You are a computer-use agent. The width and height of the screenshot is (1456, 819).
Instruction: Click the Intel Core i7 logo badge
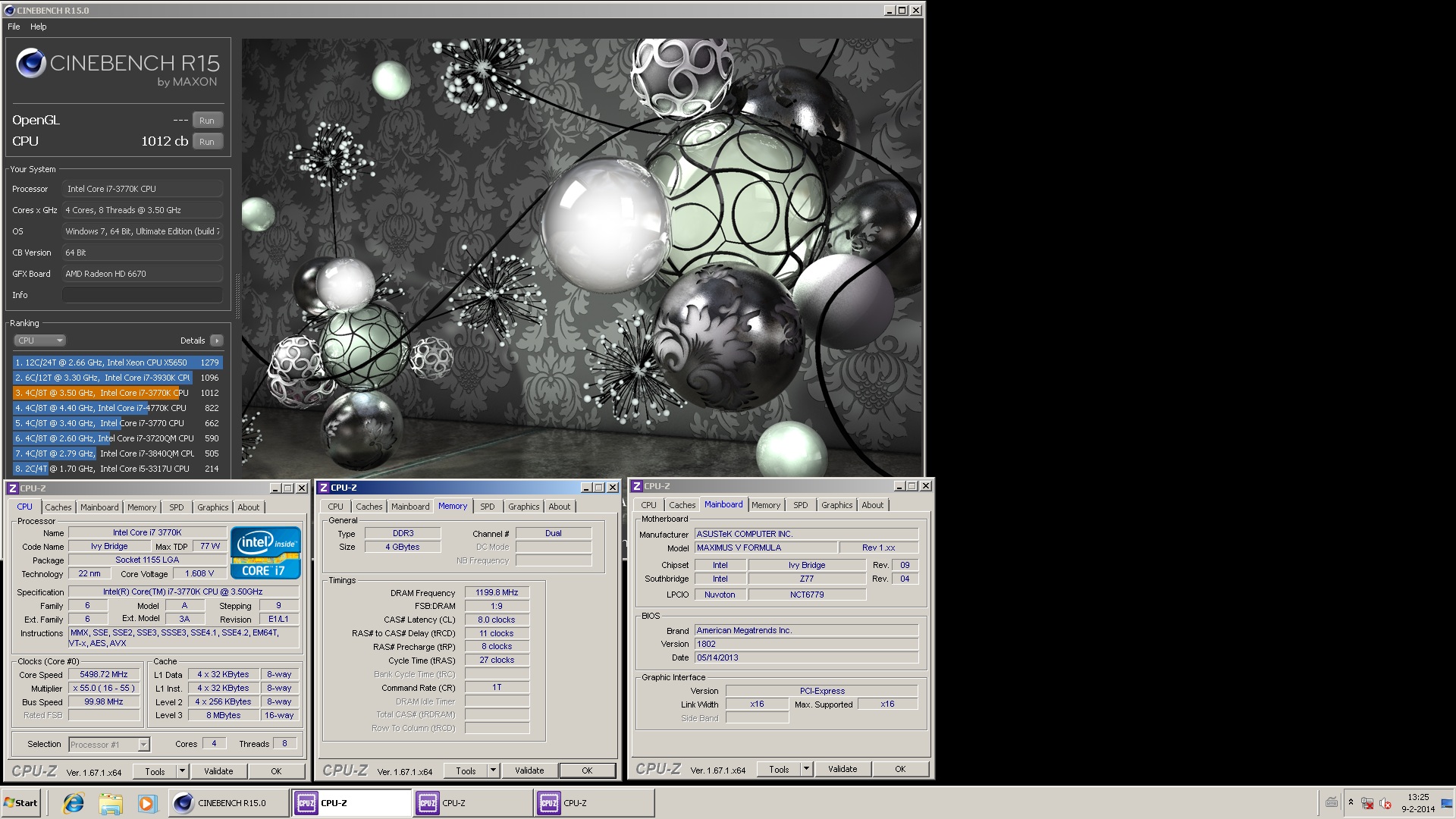(x=265, y=553)
